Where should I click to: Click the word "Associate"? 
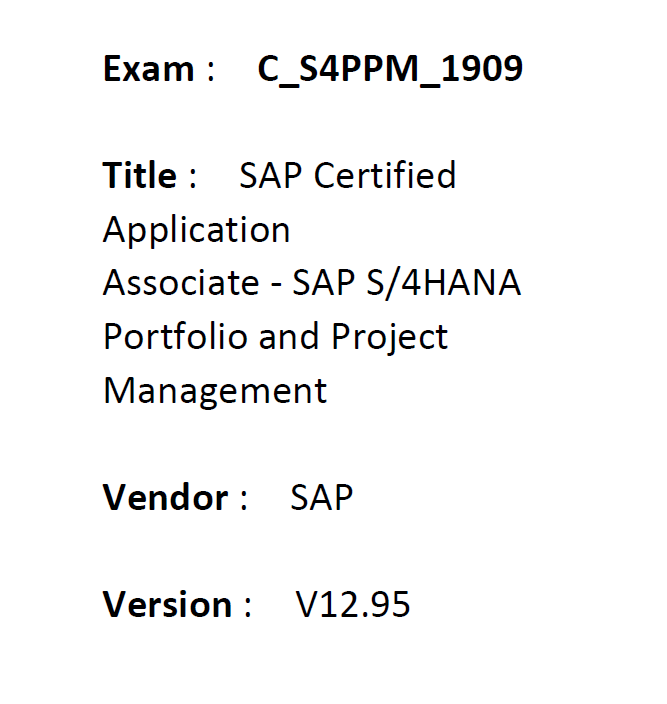click(x=180, y=283)
